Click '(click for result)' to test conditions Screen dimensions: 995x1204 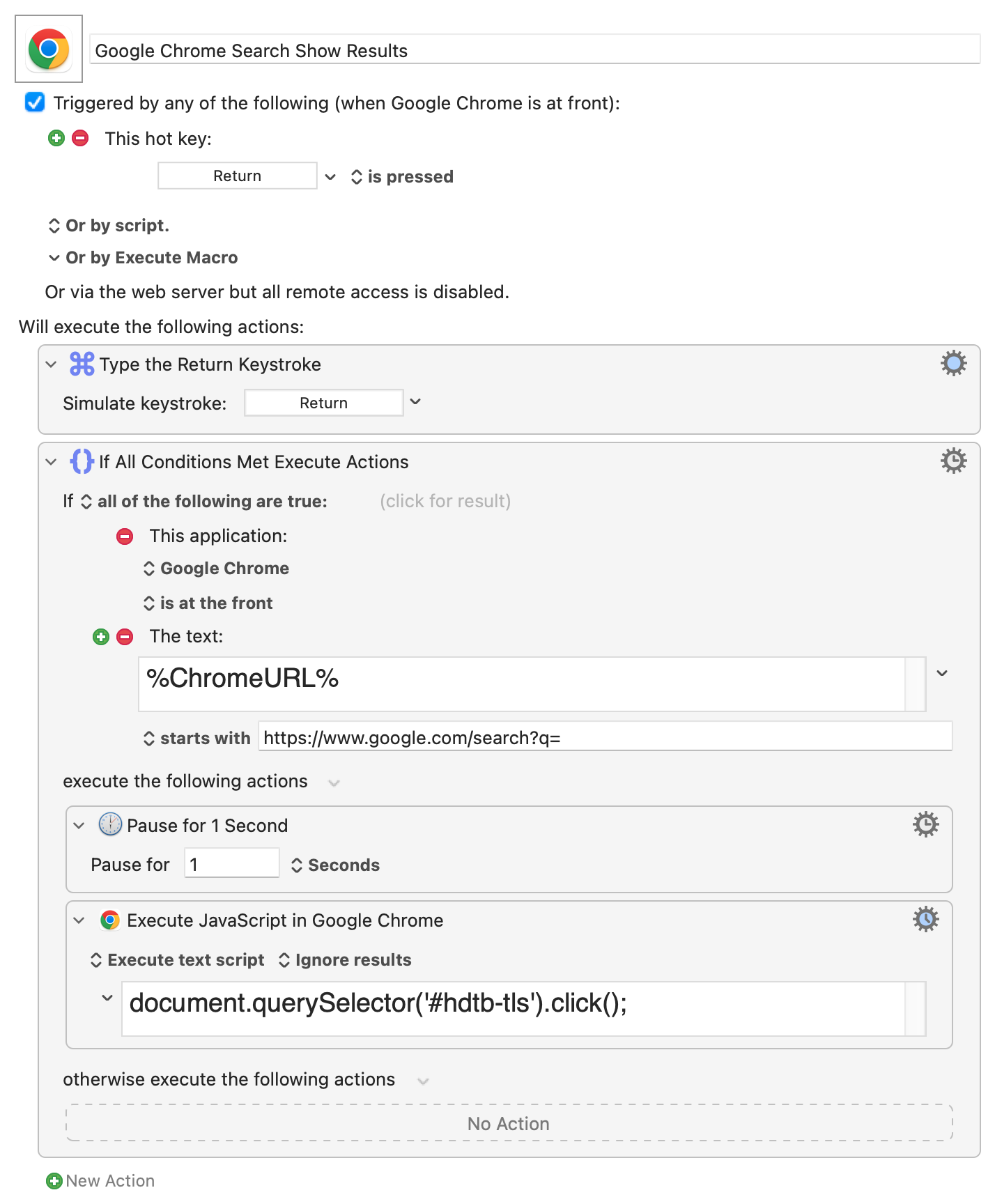click(x=445, y=501)
